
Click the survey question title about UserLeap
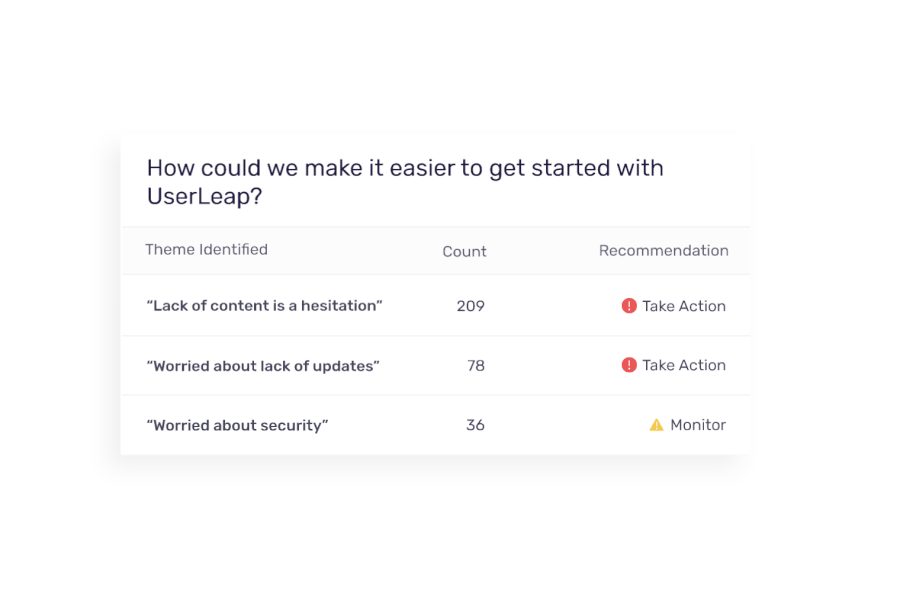point(405,182)
